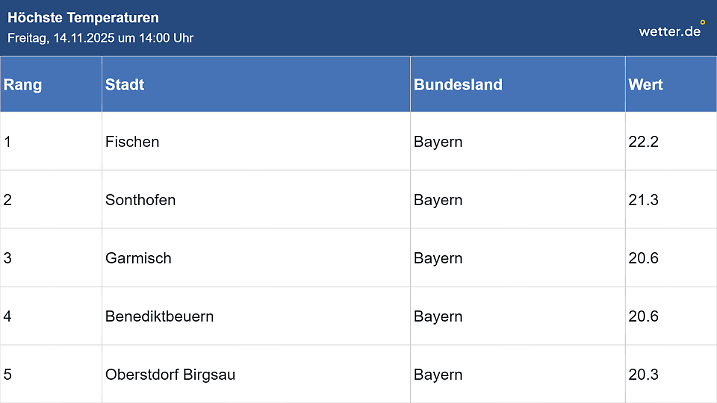Click the 20.6 value in Garmisch row
This screenshot has height=403, width=717.
[x=643, y=258]
